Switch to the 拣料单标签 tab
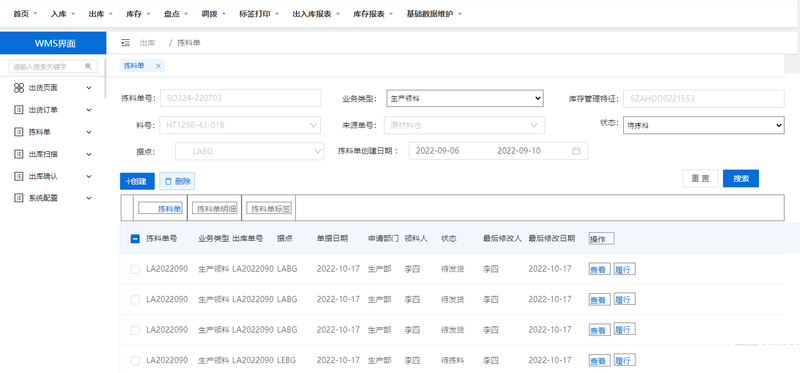Screen dimensions: 800x373 tap(269, 208)
